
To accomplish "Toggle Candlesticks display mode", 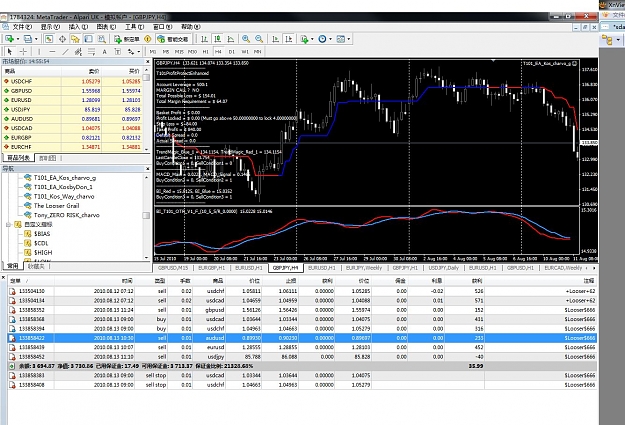I will point(218,39).
